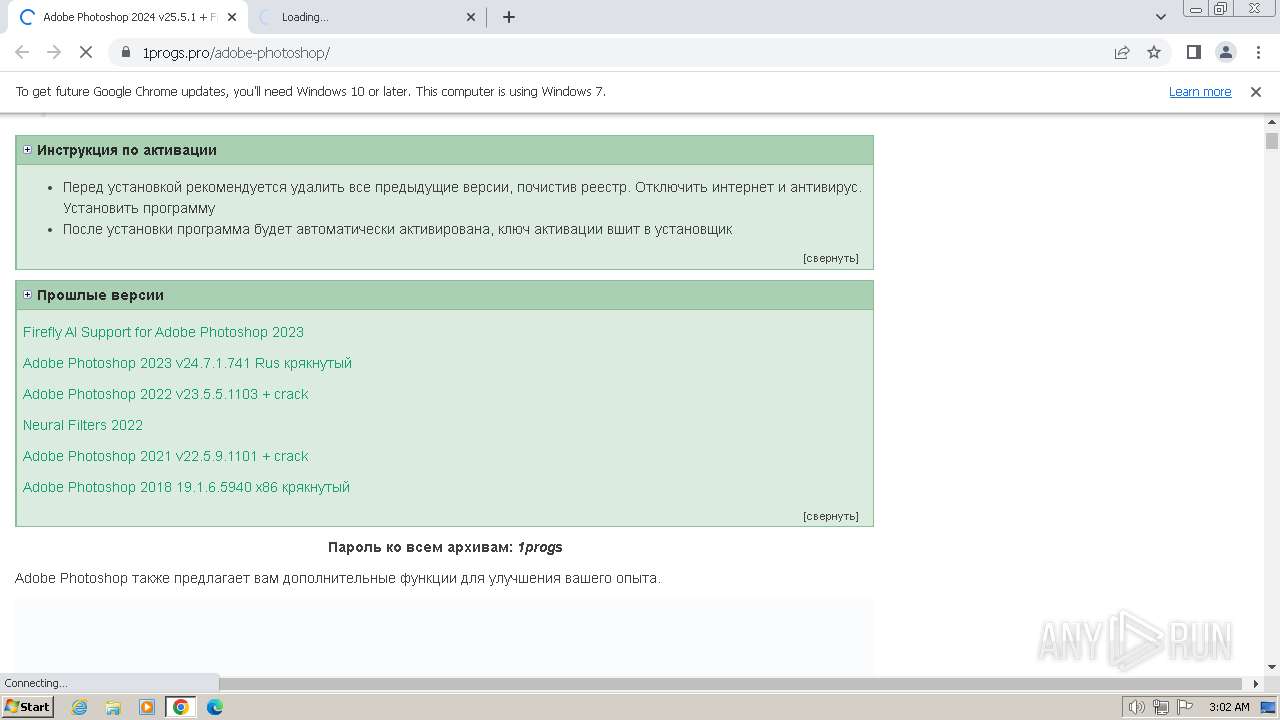Click the Show desktop button
This screenshot has width=1280, height=720.
pyautogui.click(x=1269, y=707)
